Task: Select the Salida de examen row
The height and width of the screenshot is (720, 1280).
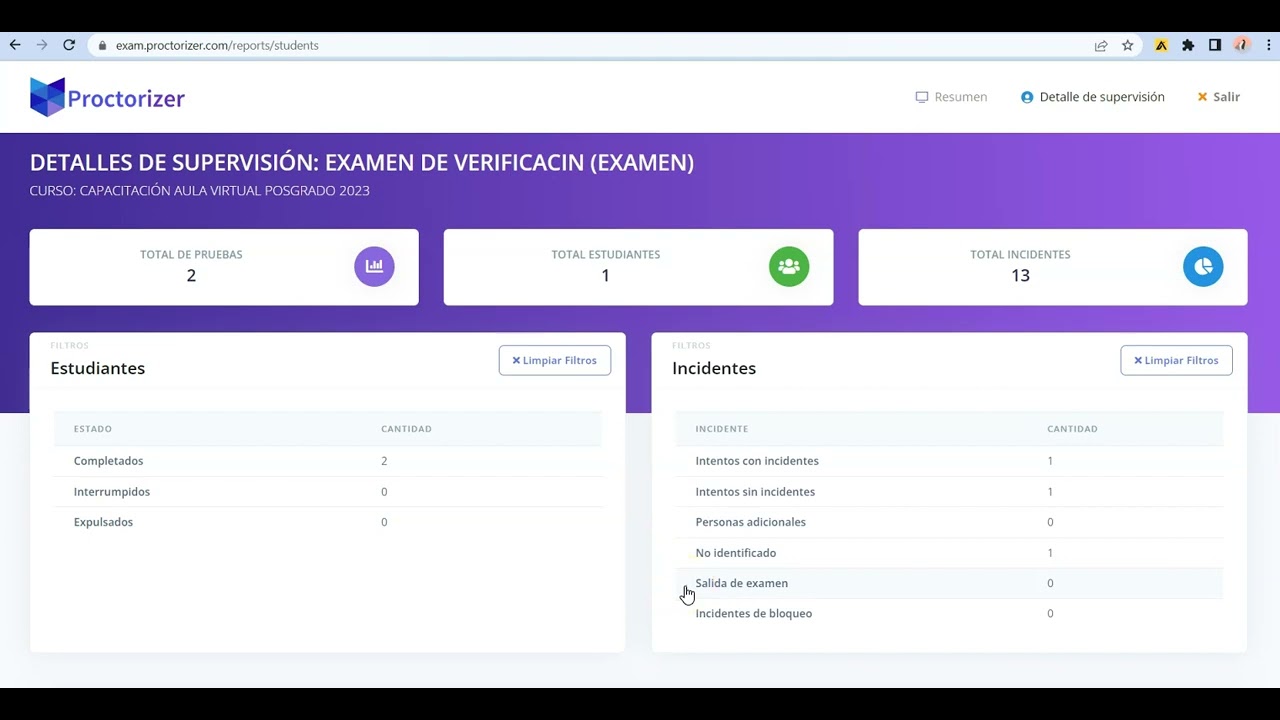Action: pos(949,583)
